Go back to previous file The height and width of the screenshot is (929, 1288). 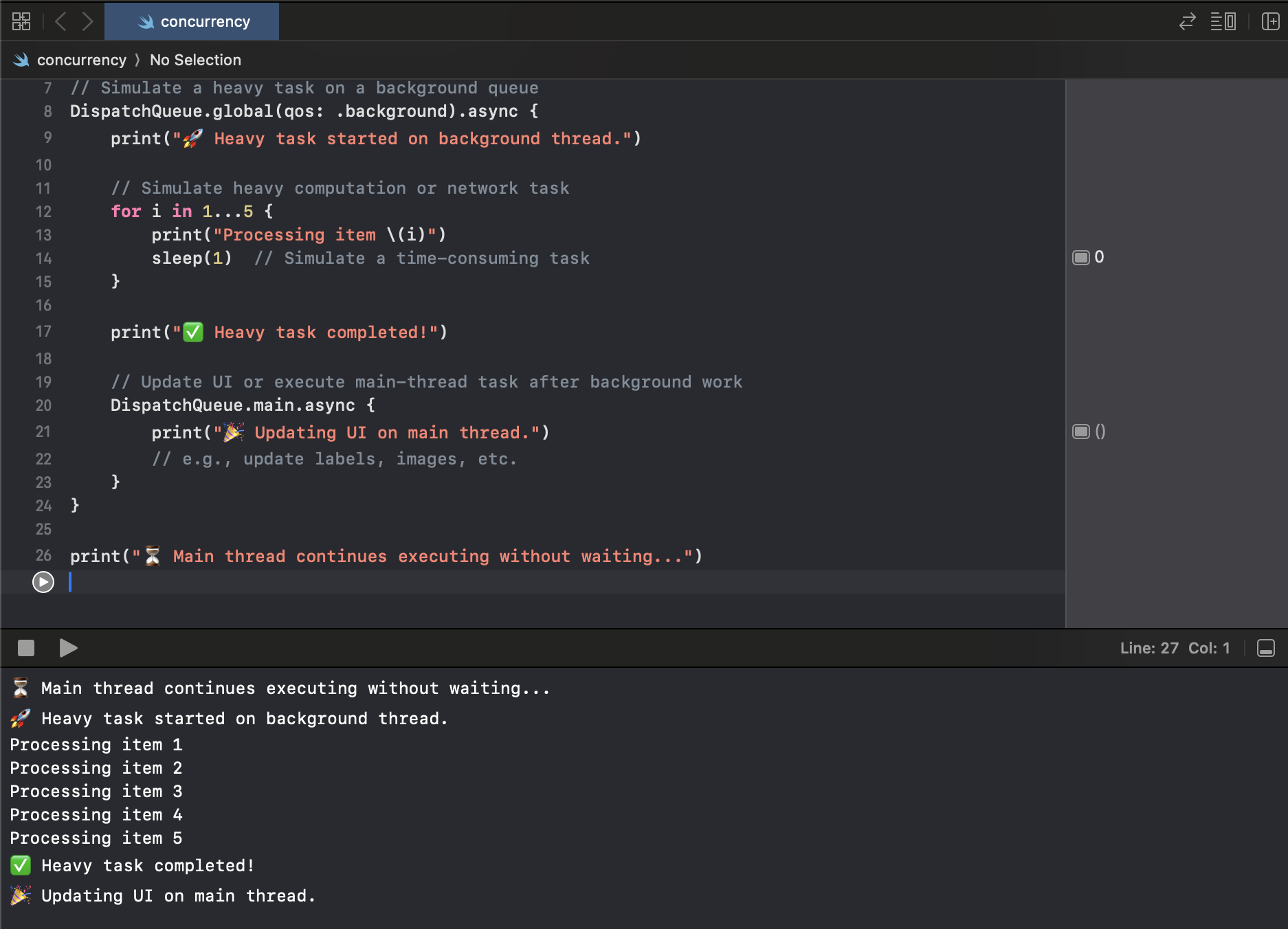[60, 21]
